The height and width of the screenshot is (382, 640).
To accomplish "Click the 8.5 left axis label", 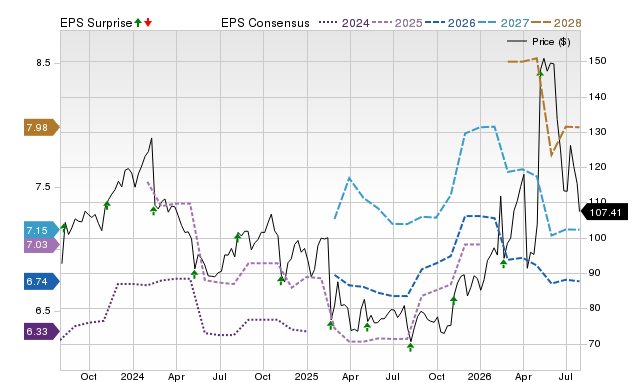I will 43,63.
